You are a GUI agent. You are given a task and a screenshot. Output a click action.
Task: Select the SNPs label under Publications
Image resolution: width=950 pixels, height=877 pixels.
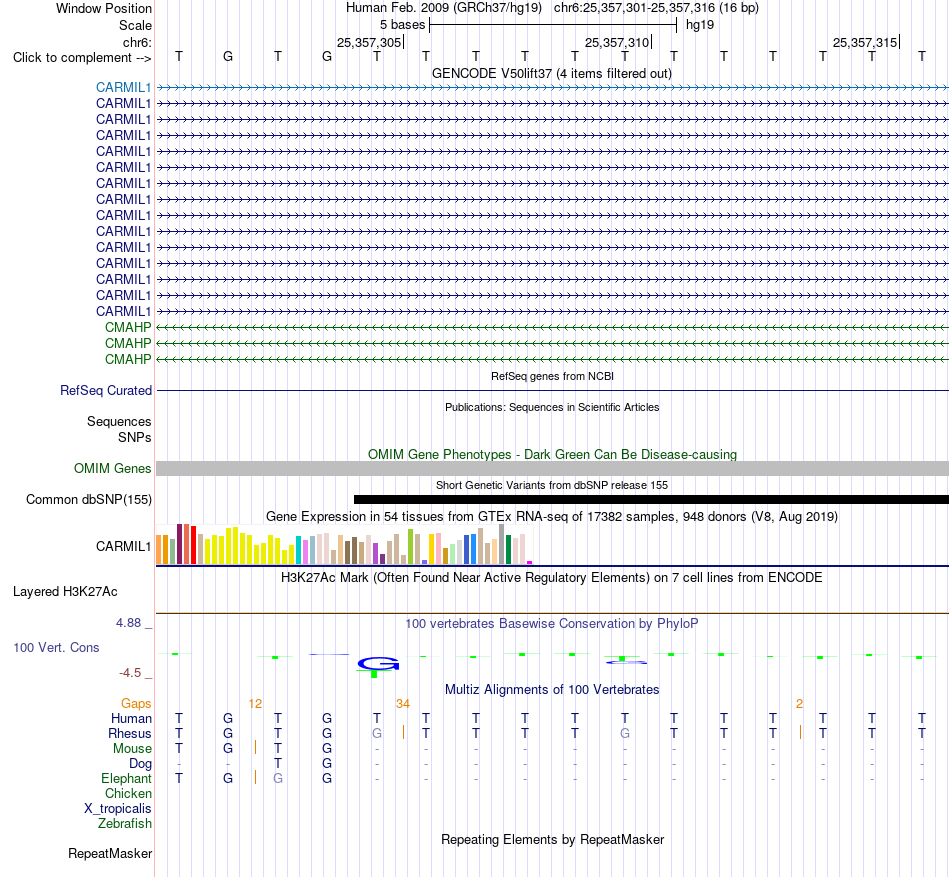(135, 437)
